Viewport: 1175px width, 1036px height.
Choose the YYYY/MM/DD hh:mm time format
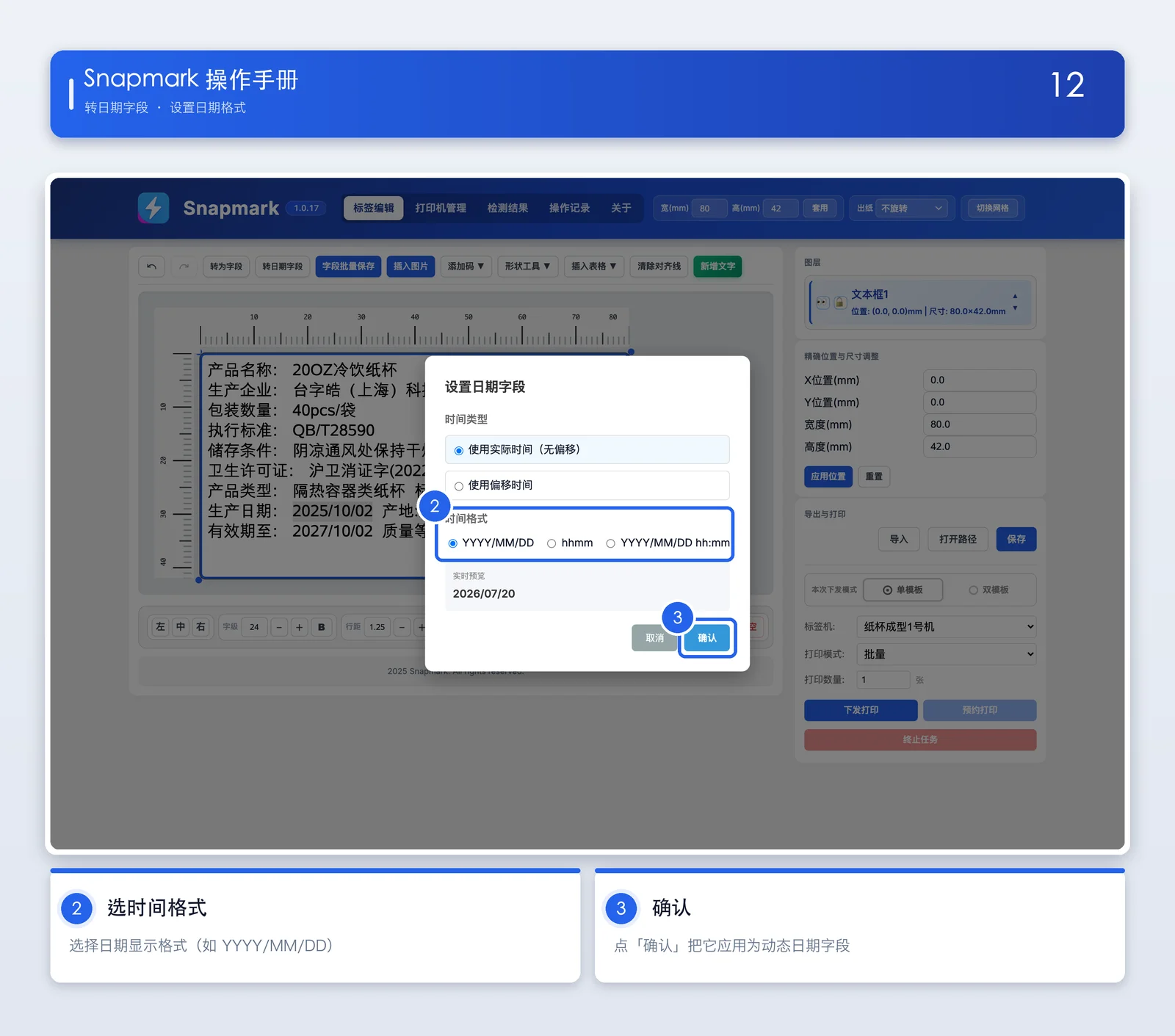point(668,543)
